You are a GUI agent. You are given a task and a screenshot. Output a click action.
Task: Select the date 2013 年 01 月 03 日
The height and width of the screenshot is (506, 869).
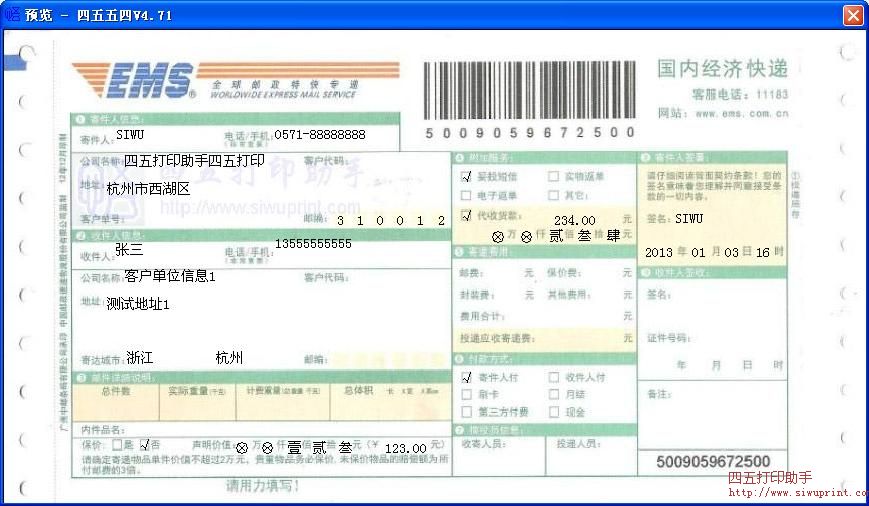[x=698, y=252]
